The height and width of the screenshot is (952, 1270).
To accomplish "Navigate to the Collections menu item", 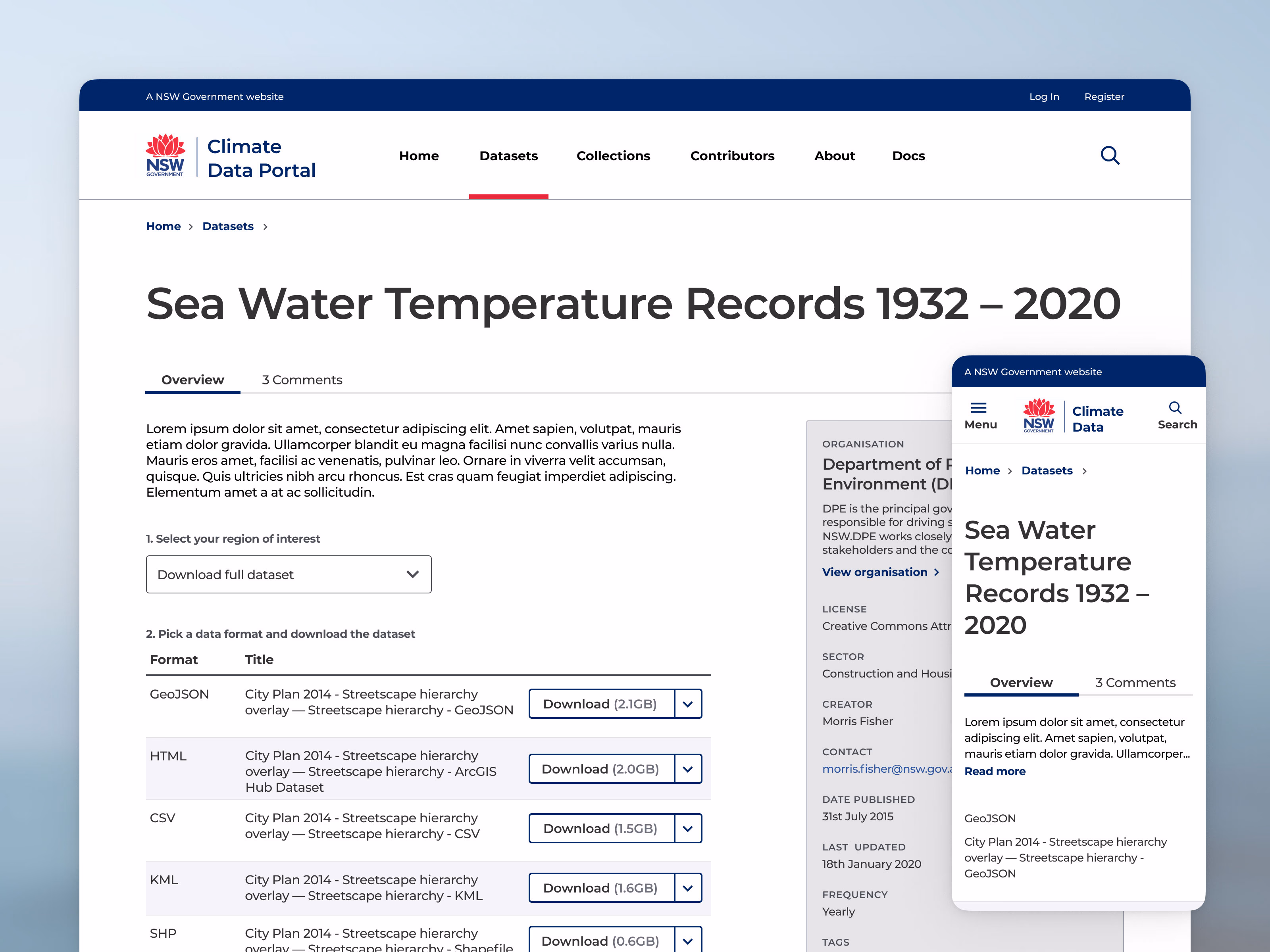I will (x=613, y=155).
